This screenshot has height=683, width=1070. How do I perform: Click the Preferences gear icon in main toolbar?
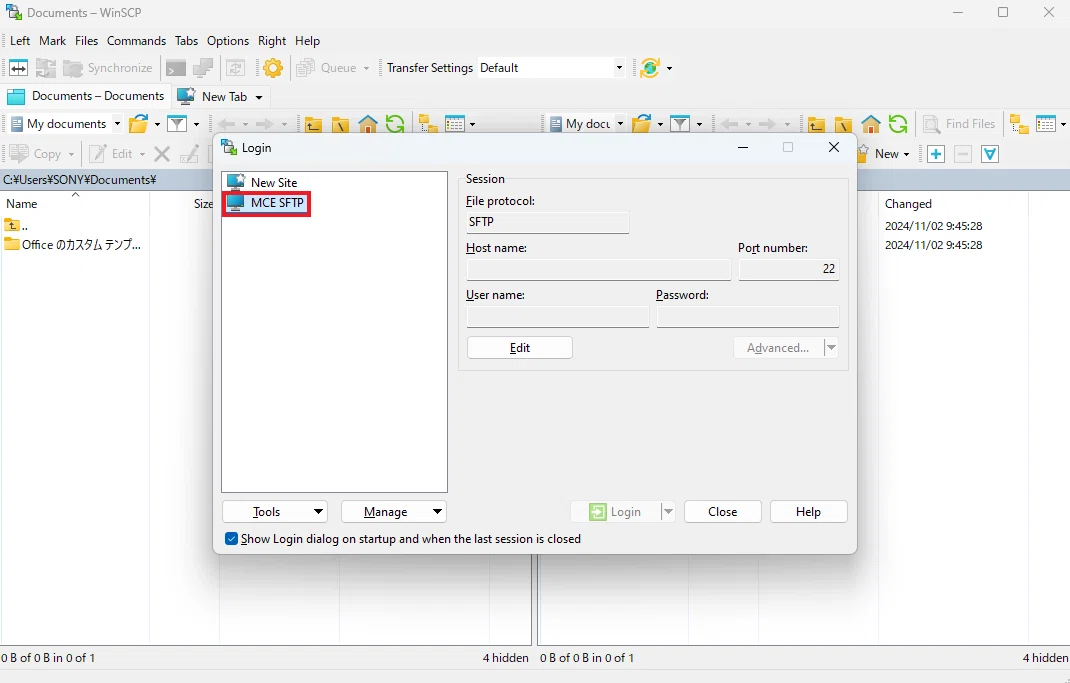[273, 68]
